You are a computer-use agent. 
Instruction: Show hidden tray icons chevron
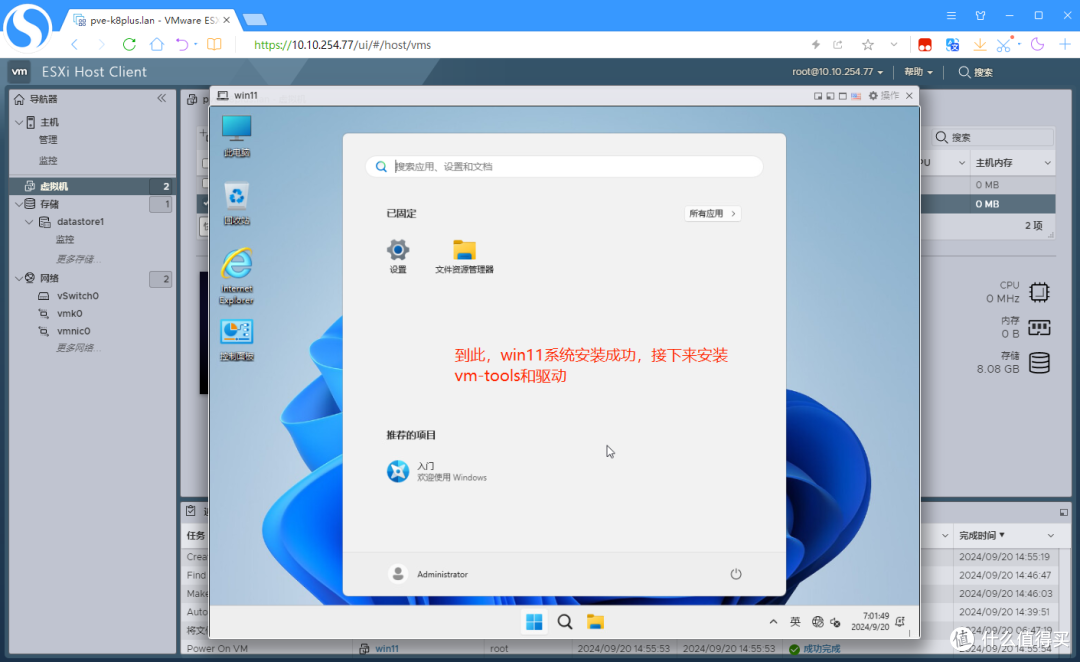(773, 622)
